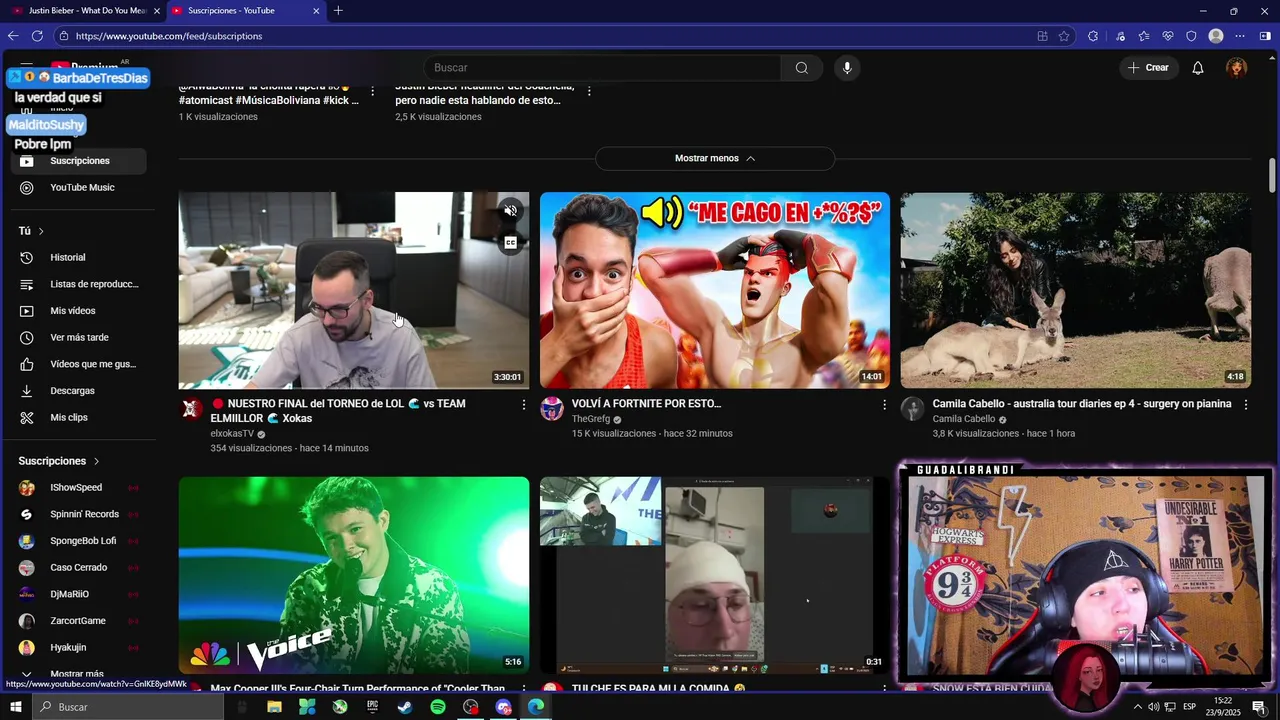The height and width of the screenshot is (720, 1280).
Task: Click the YouTube search magnifier button
Action: [x=801, y=68]
